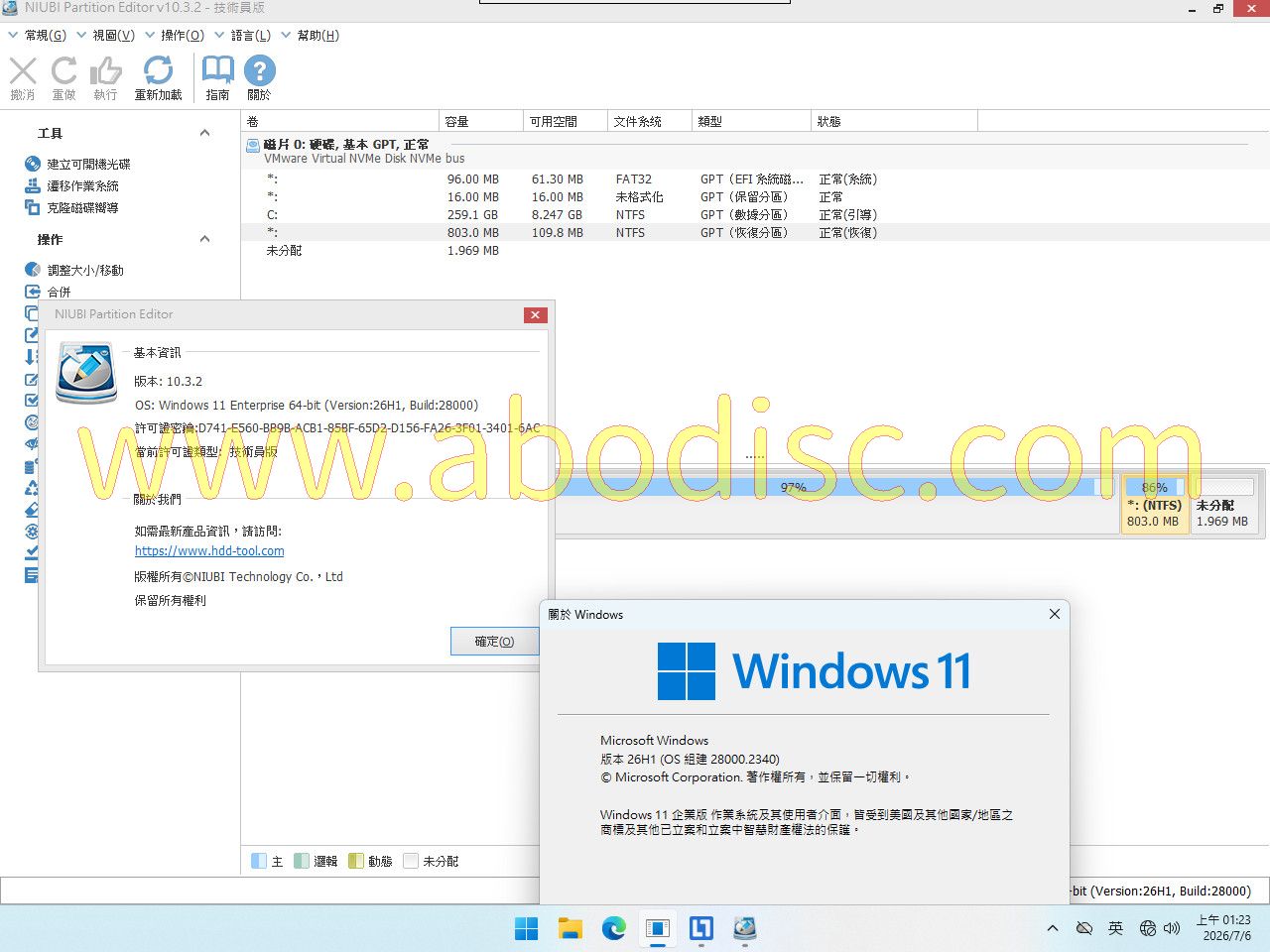Viewport: 1270px width, 952px height.
Task: Select the 97% C: partition bar in disk map
Action: [835, 504]
